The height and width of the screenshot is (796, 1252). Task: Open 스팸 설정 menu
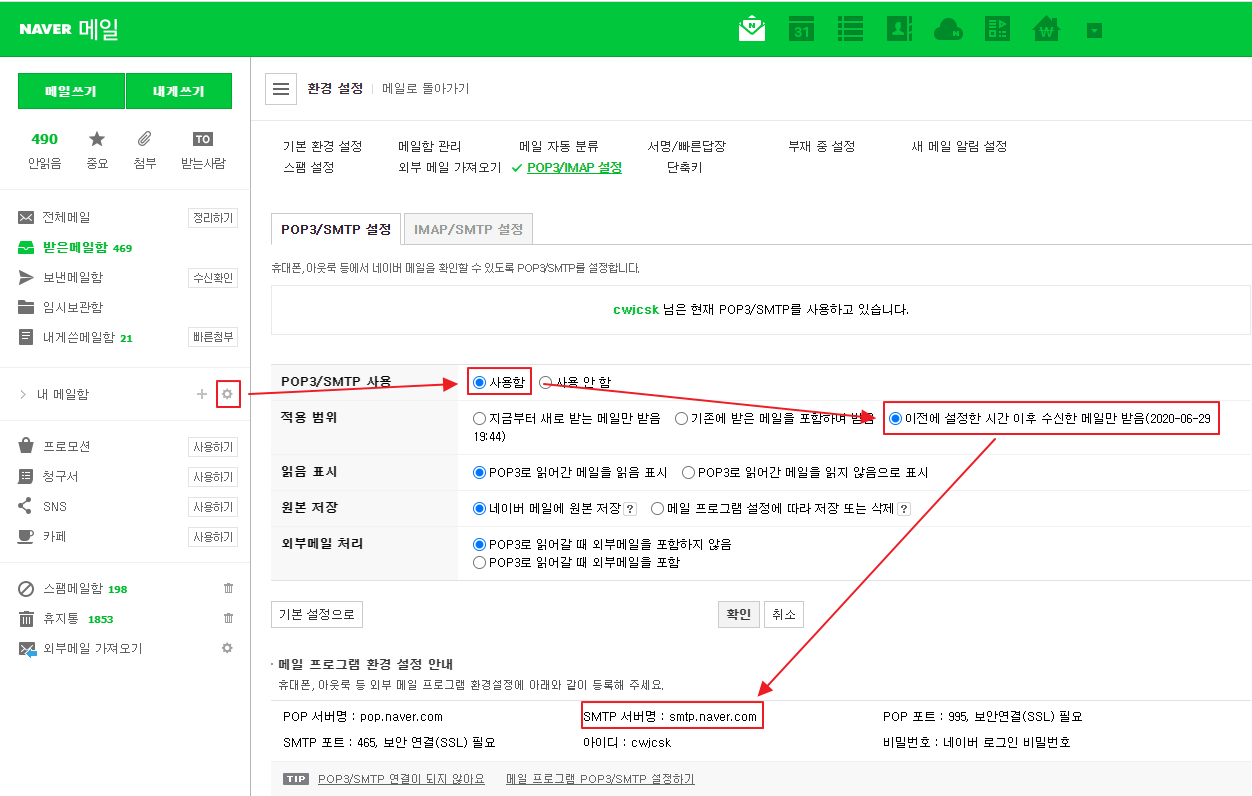[308, 168]
